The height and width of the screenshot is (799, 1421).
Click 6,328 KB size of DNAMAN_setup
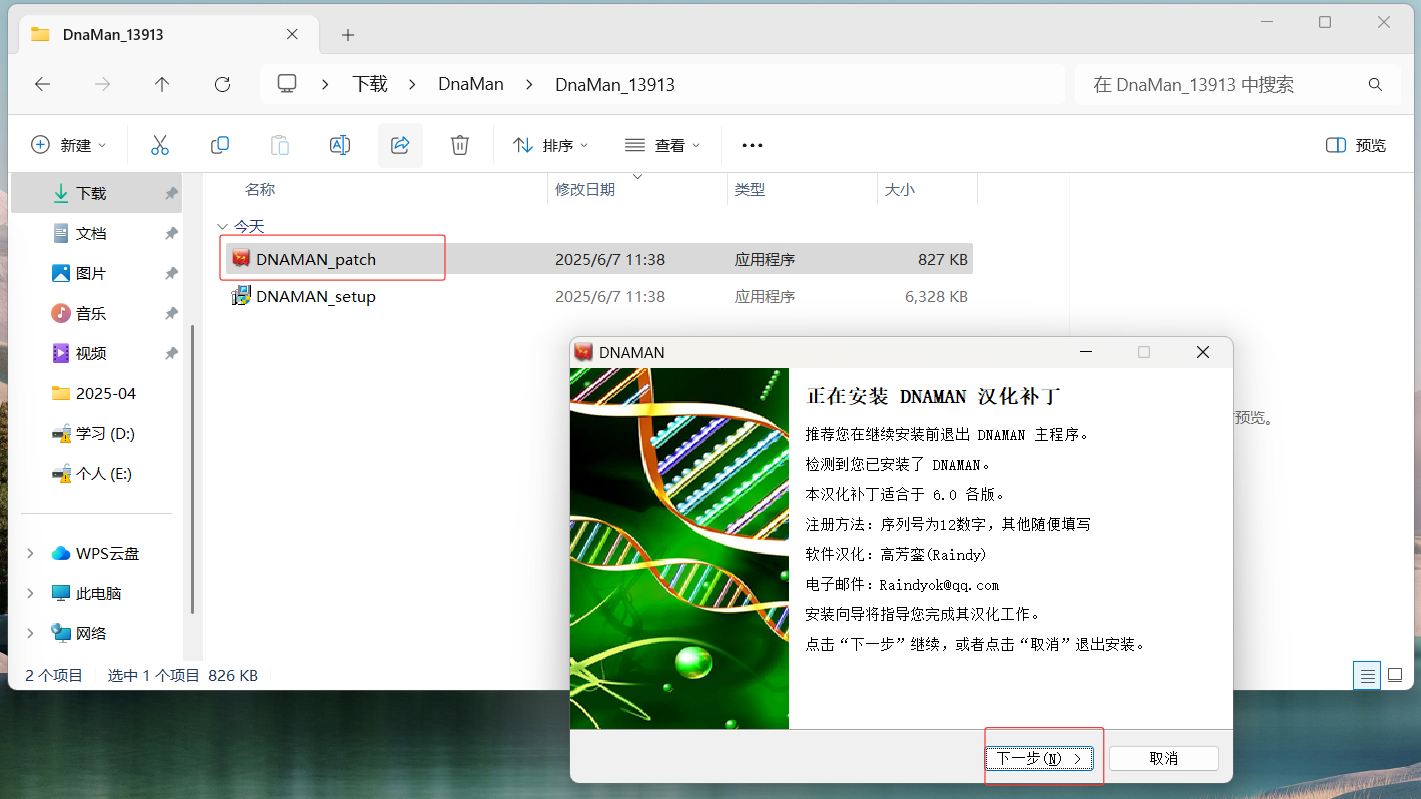point(936,296)
